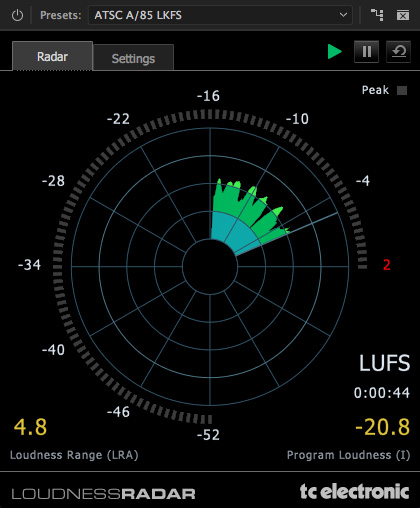Click the Peak label text
The image size is (420, 508).
[375, 90]
